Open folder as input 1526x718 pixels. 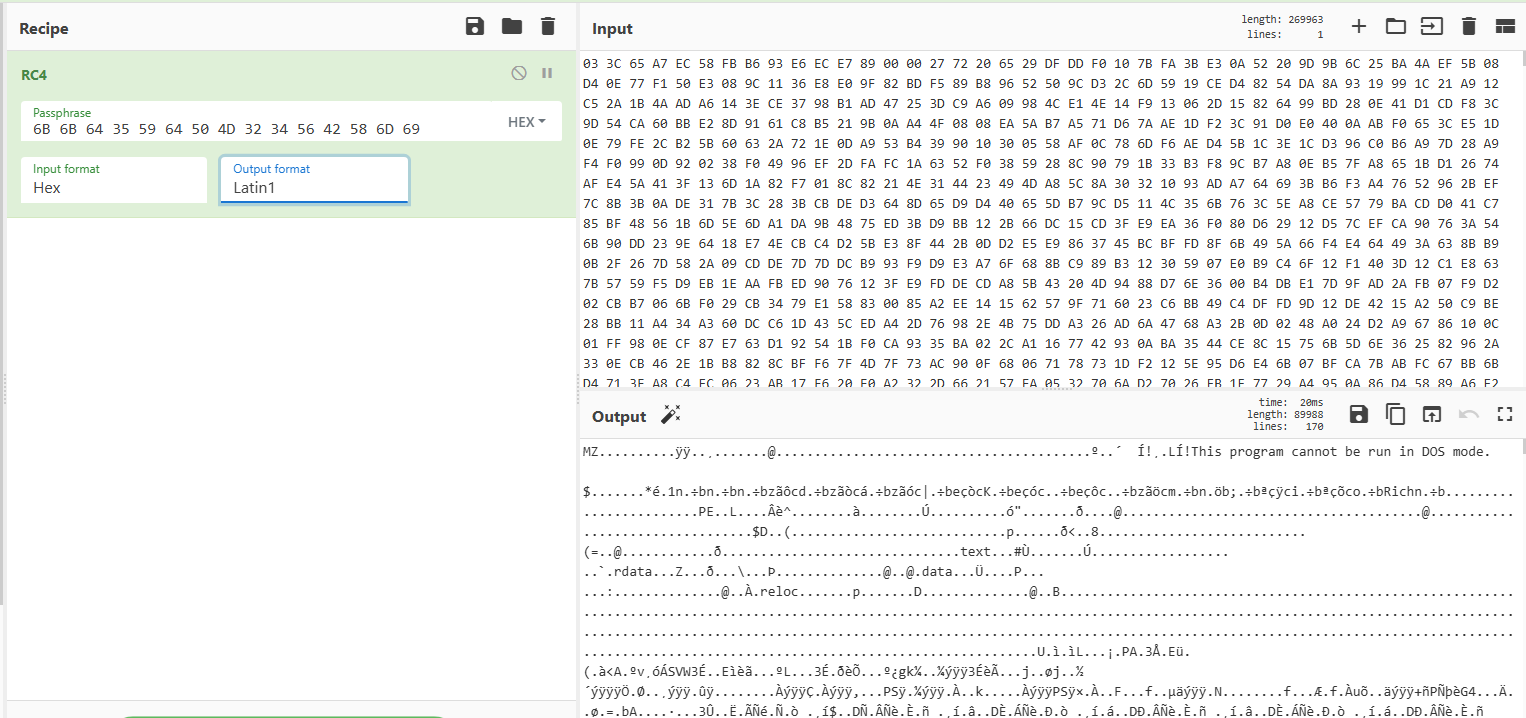coord(1395,27)
